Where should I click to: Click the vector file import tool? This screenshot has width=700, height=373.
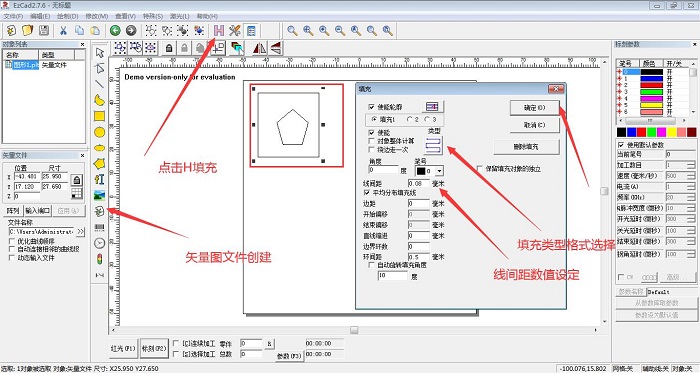pyautogui.click(x=99, y=211)
